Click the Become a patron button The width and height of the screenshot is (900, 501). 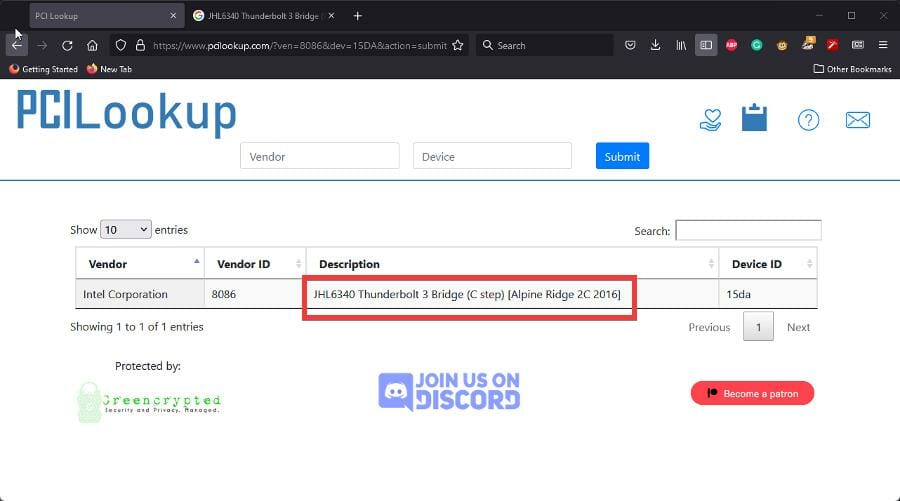point(752,393)
